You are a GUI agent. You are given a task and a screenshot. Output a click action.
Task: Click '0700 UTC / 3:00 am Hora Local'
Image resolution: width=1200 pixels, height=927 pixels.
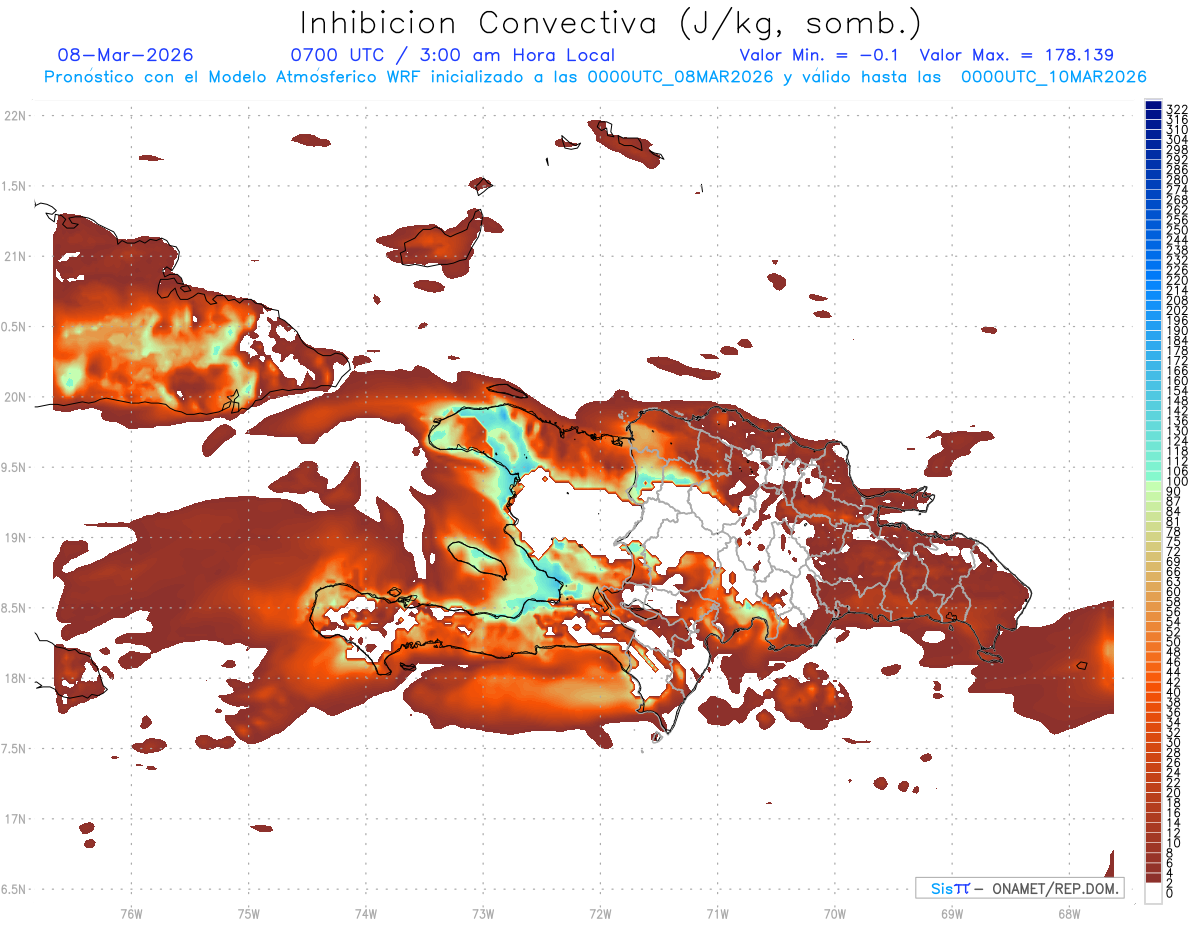coord(452,55)
